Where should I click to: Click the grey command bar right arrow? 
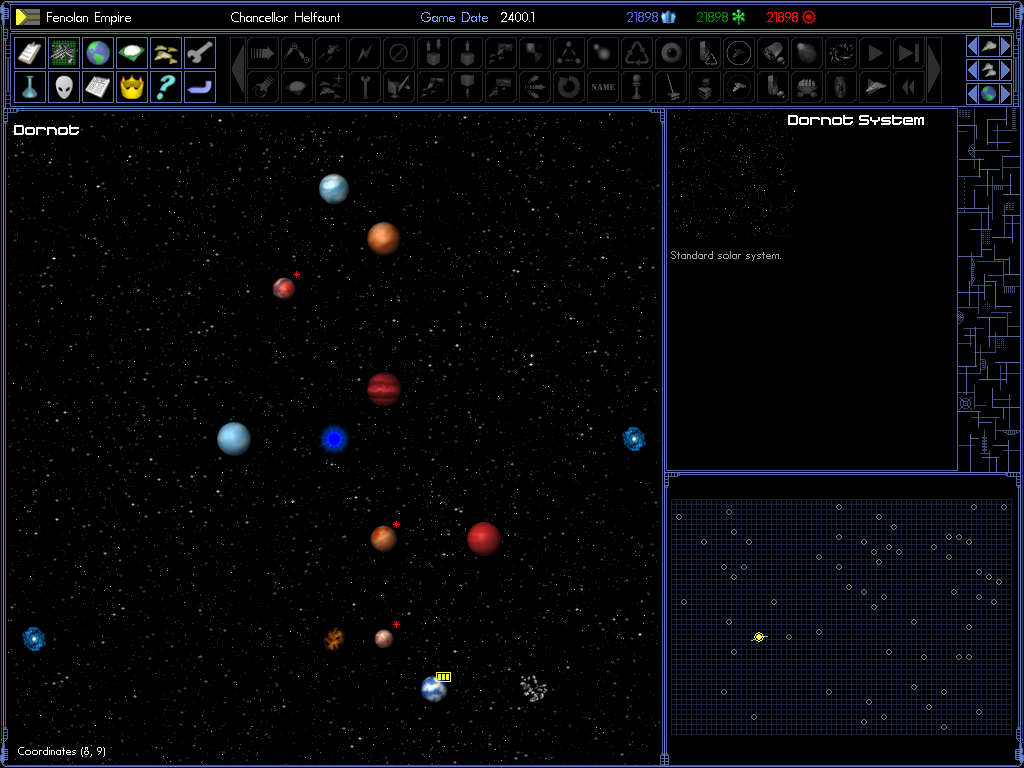934,70
